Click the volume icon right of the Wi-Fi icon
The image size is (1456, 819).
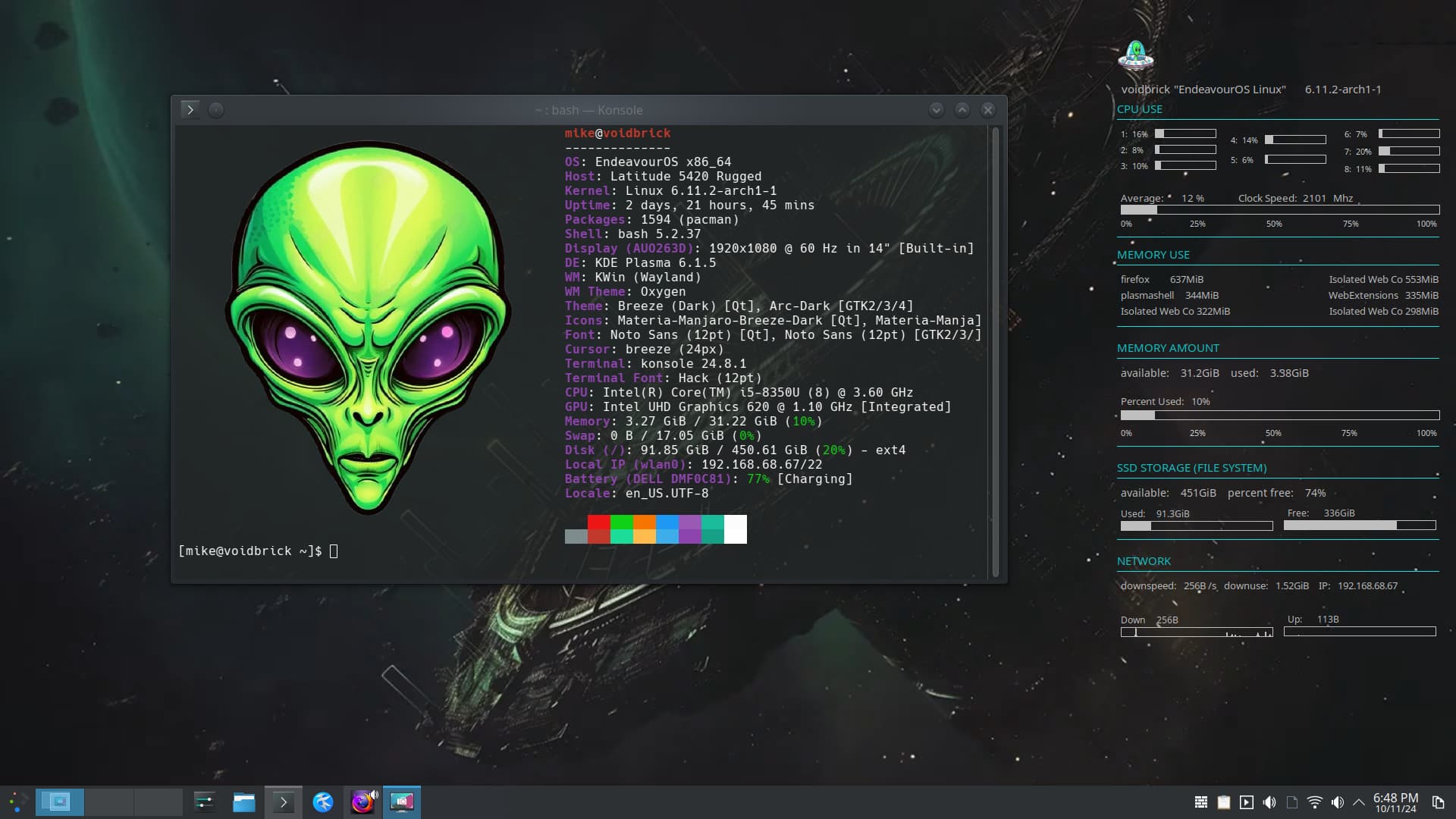[1338, 802]
